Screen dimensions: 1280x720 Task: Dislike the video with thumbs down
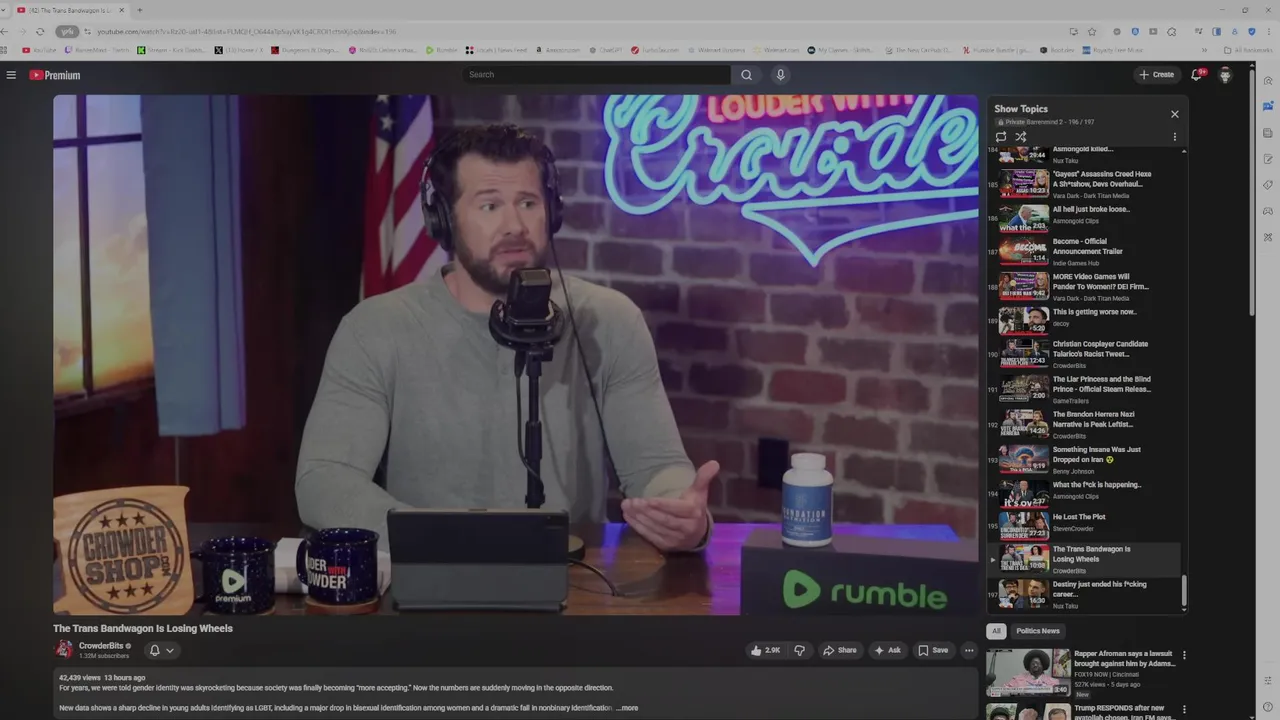799,650
